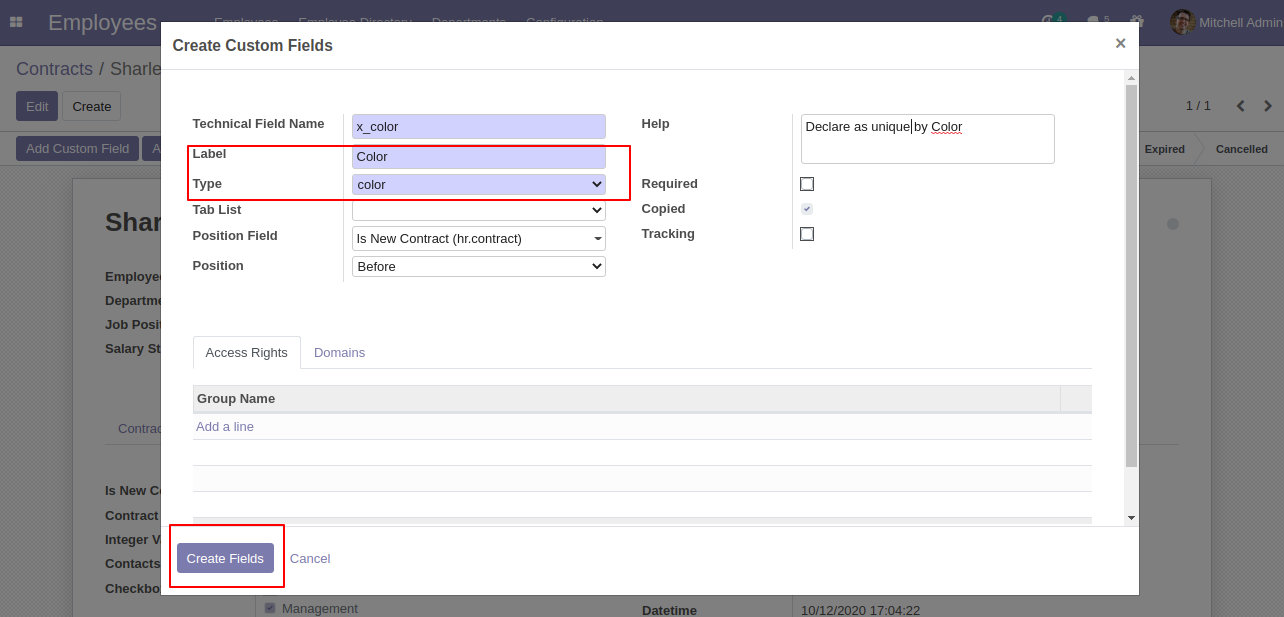This screenshot has width=1284, height=617.
Task: Click the Create Custom Fields dialog title
Action: [252, 45]
